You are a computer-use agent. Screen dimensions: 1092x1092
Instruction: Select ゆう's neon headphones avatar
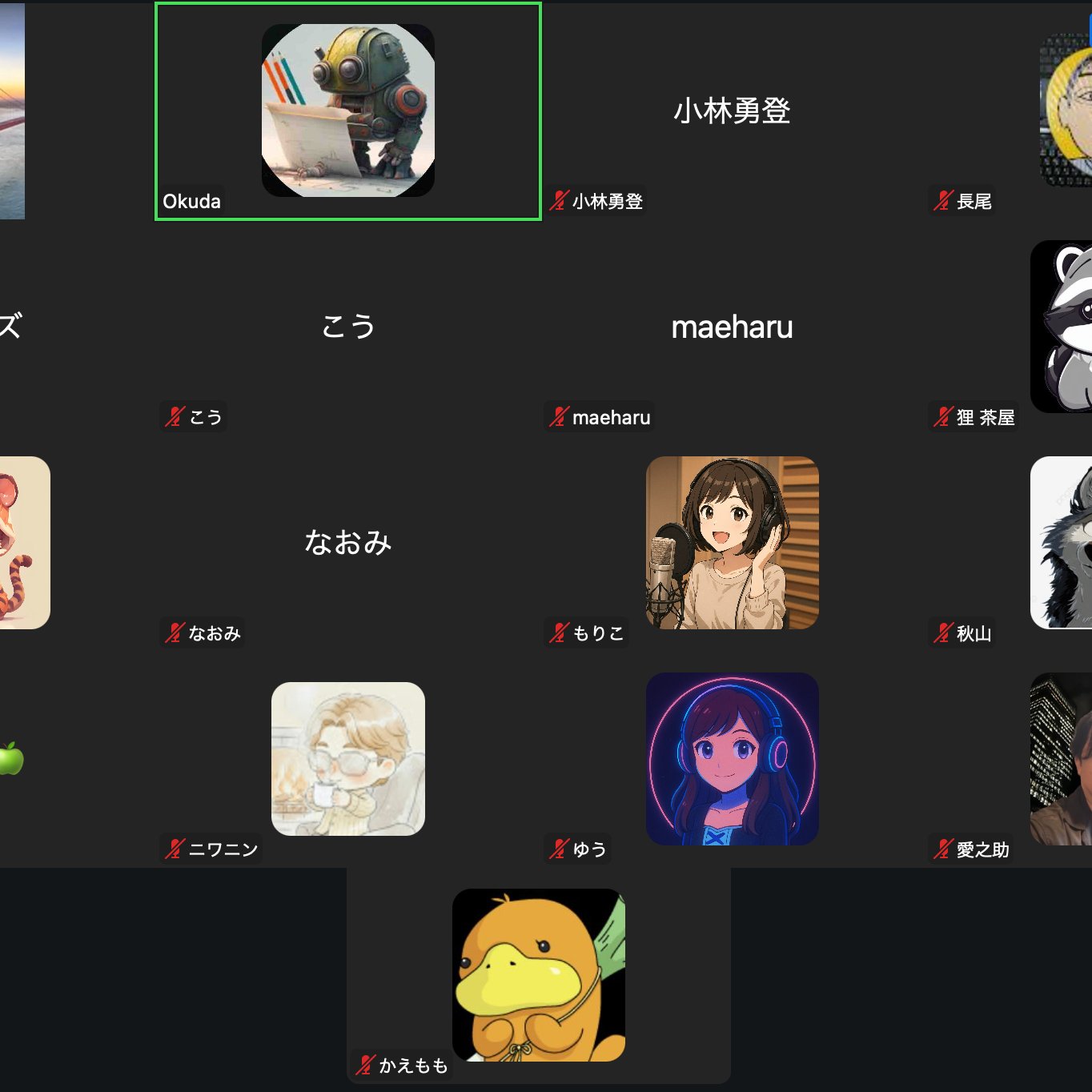tap(733, 759)
